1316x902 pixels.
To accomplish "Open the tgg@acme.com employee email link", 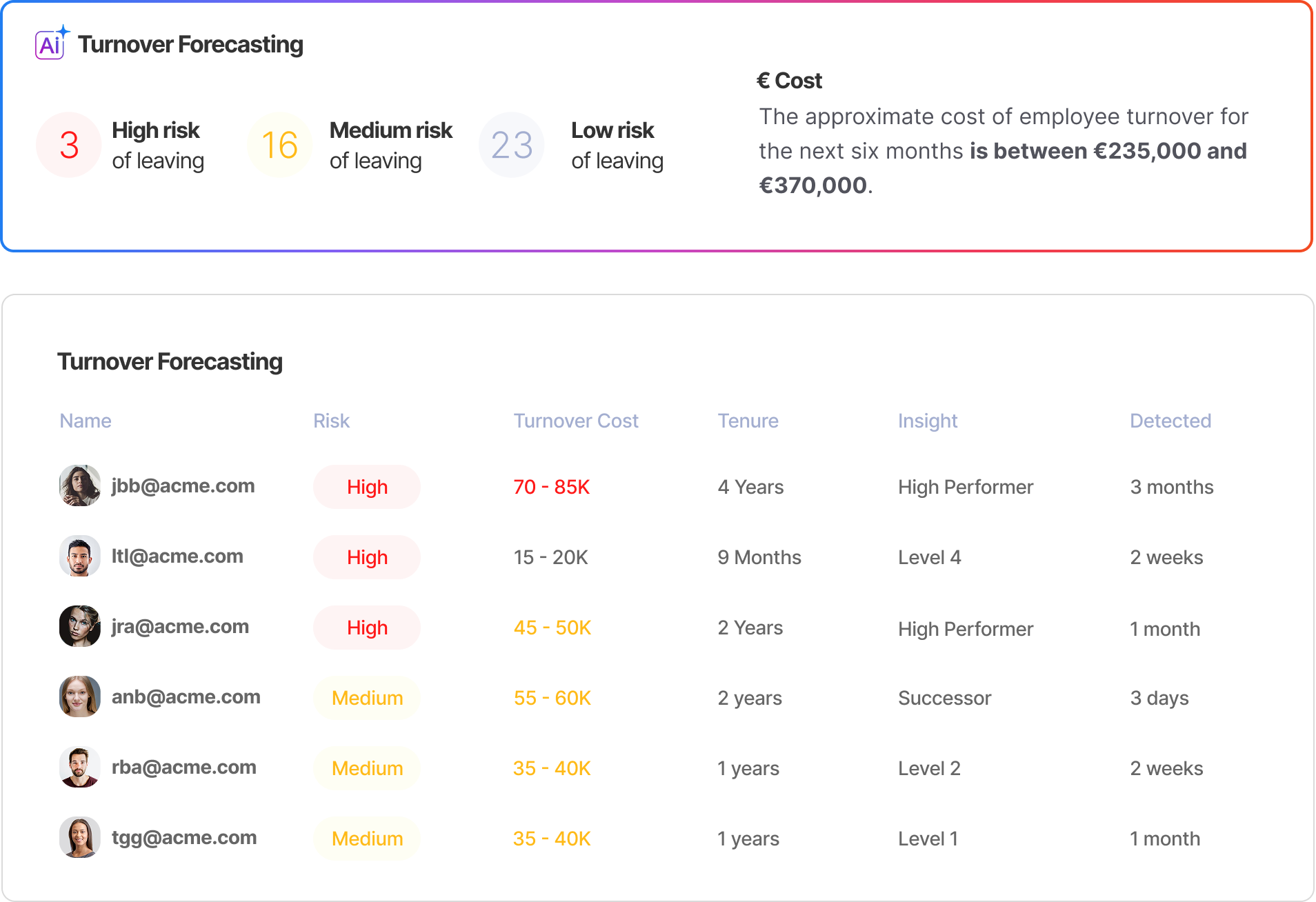I will [x=184, y=837].
